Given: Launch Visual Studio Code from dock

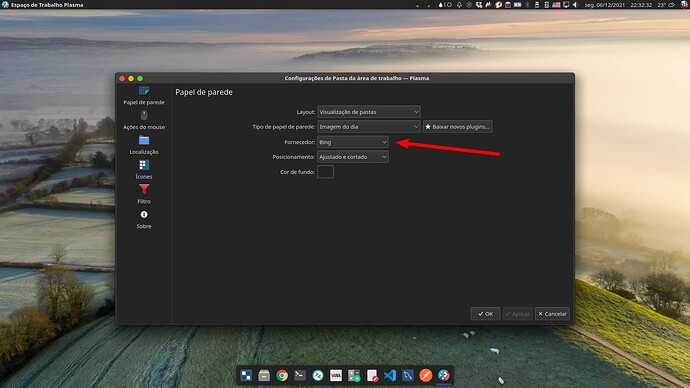Looking at the screenshot, I should click(x=390, y=375).
